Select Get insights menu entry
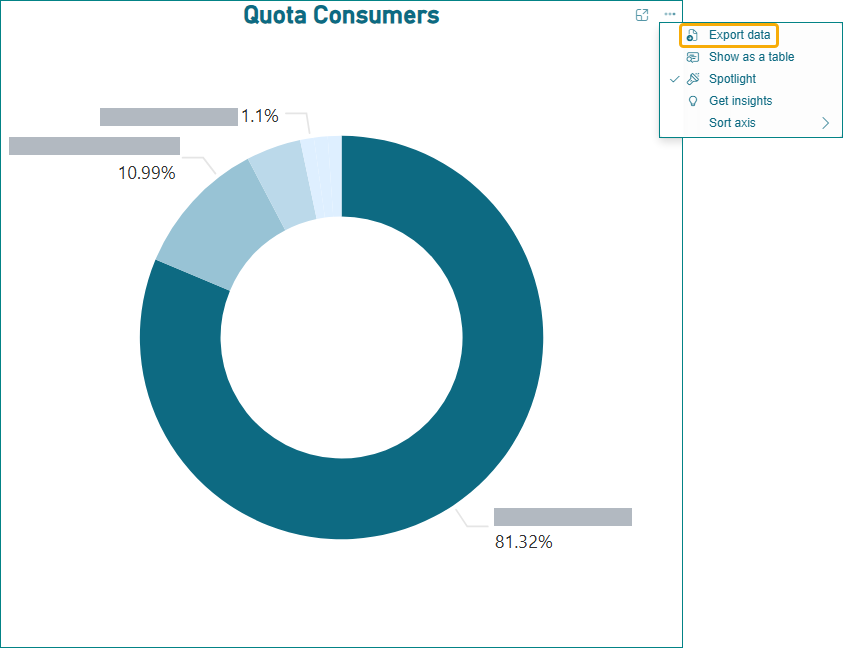Image resolution: width=843 pixels, height=648 pixels. (751, 101)
